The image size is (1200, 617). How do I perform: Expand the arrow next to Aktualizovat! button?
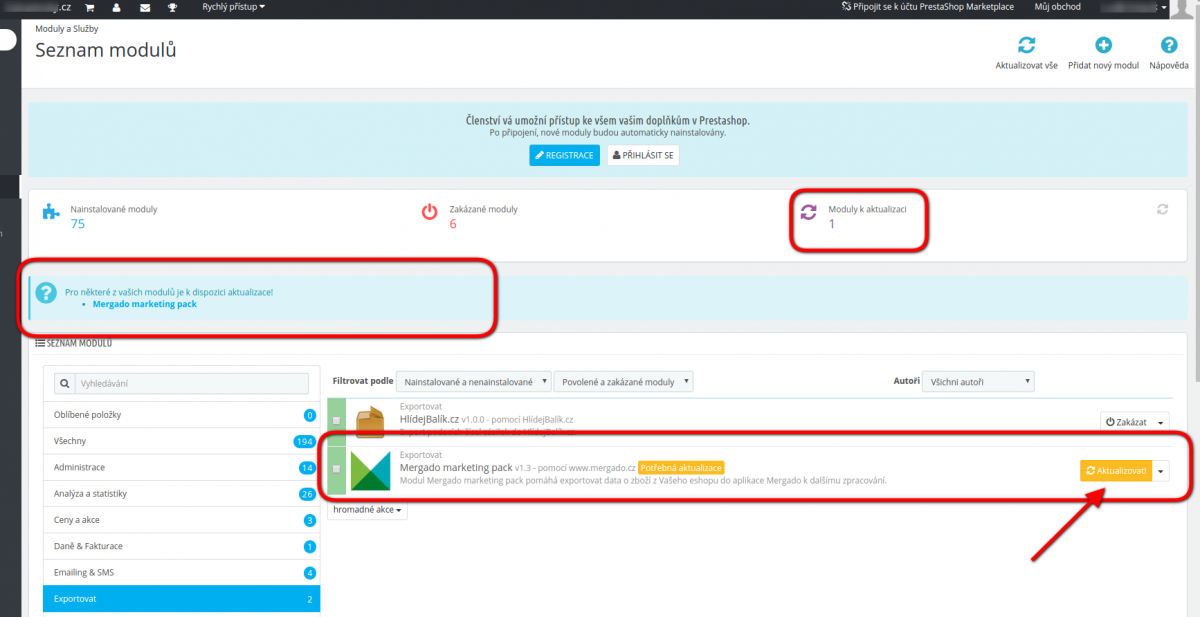point(1161,470)
